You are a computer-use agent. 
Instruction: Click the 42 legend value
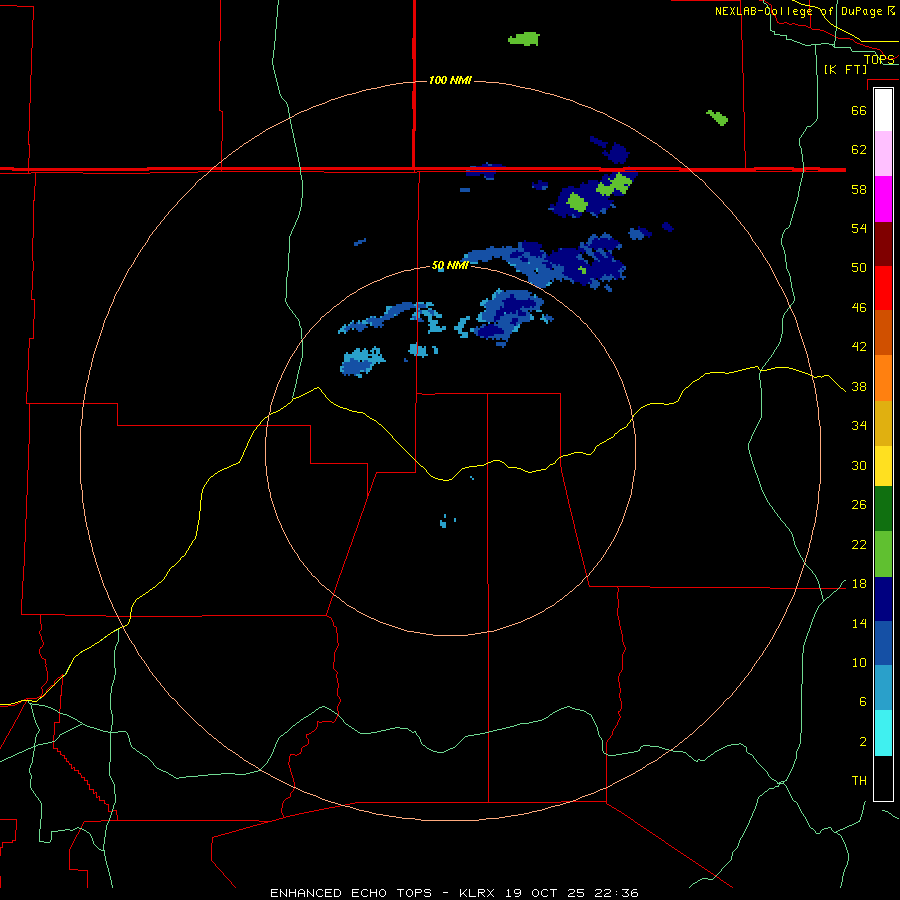pyautogui.click(x=859, y=346)
